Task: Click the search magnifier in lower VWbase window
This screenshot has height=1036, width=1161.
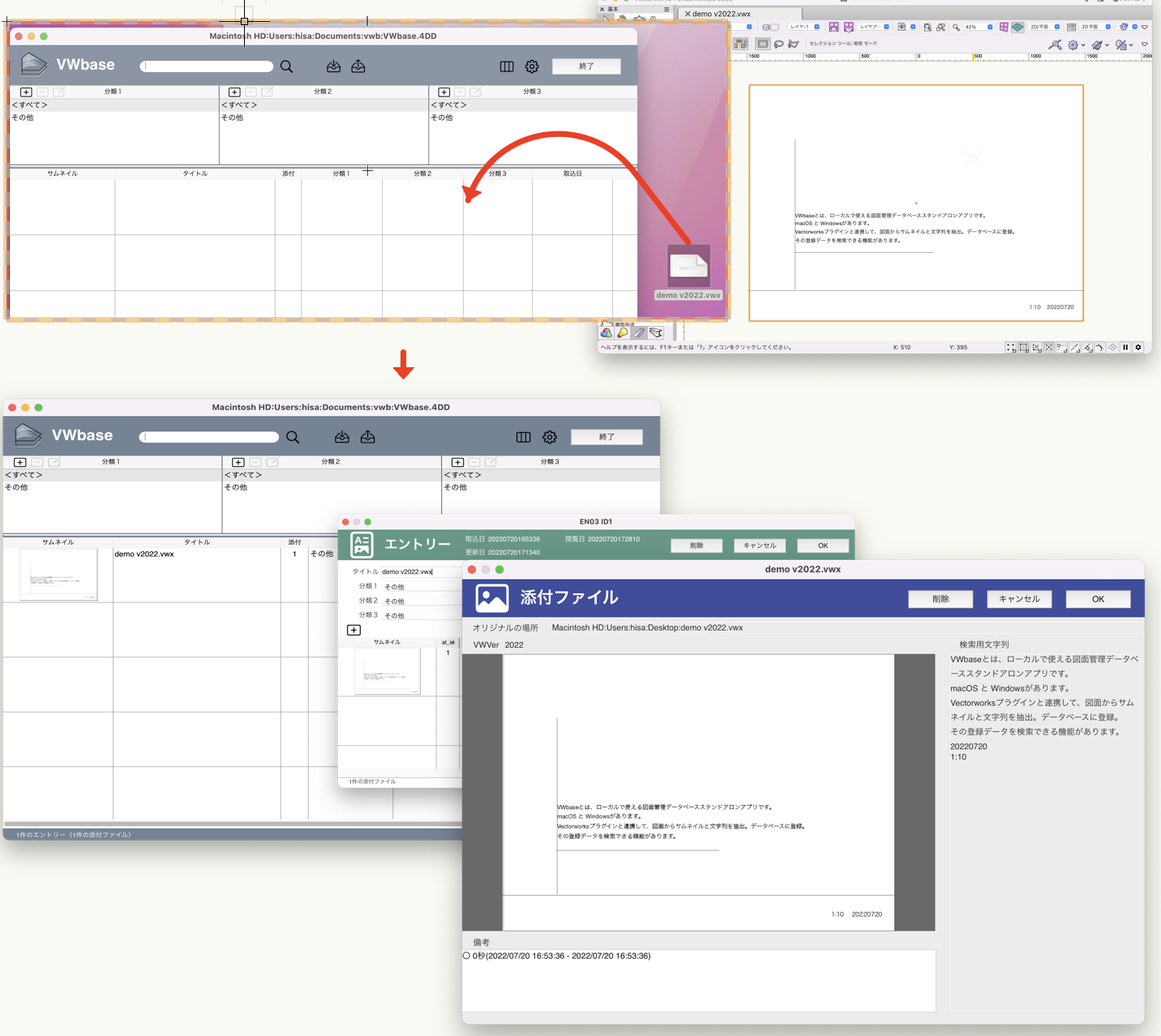Action: pos(293,437)
